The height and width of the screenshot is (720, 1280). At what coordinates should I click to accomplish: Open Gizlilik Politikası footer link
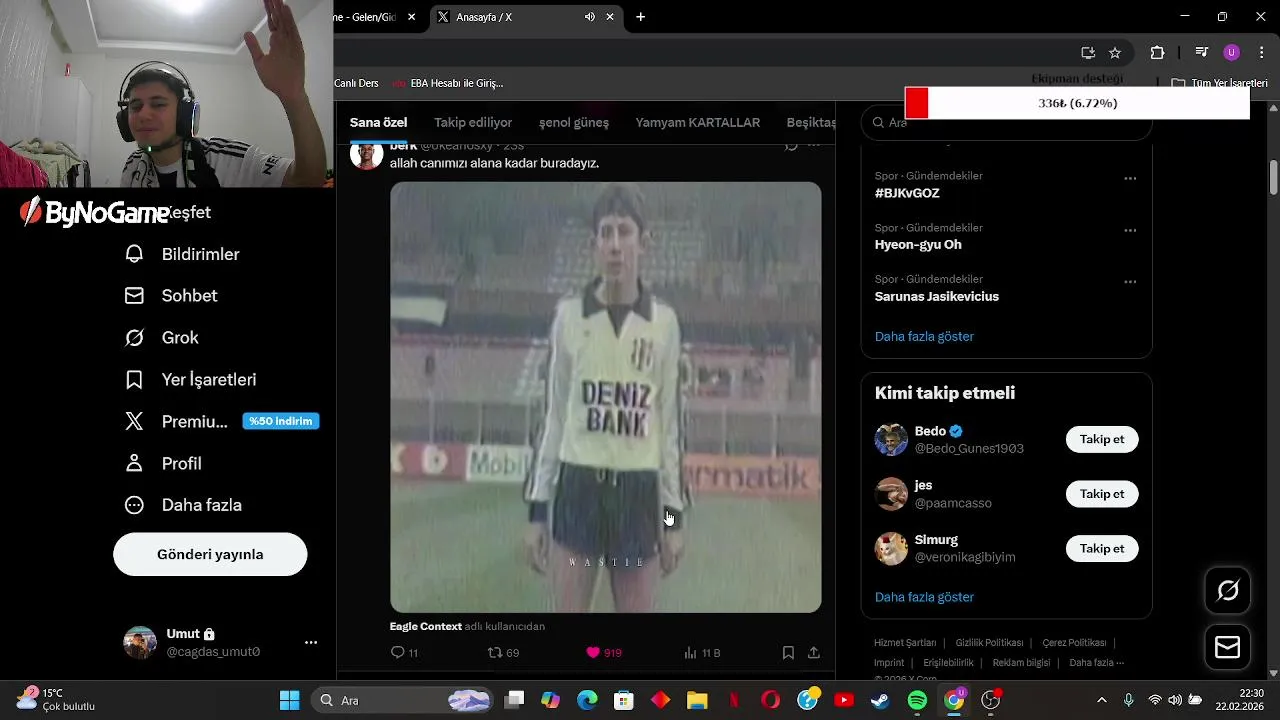point(989,643)
